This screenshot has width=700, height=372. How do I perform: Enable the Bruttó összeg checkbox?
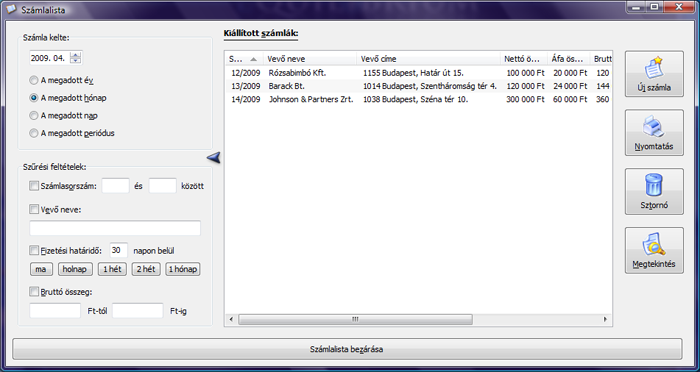tap(34, 292)
